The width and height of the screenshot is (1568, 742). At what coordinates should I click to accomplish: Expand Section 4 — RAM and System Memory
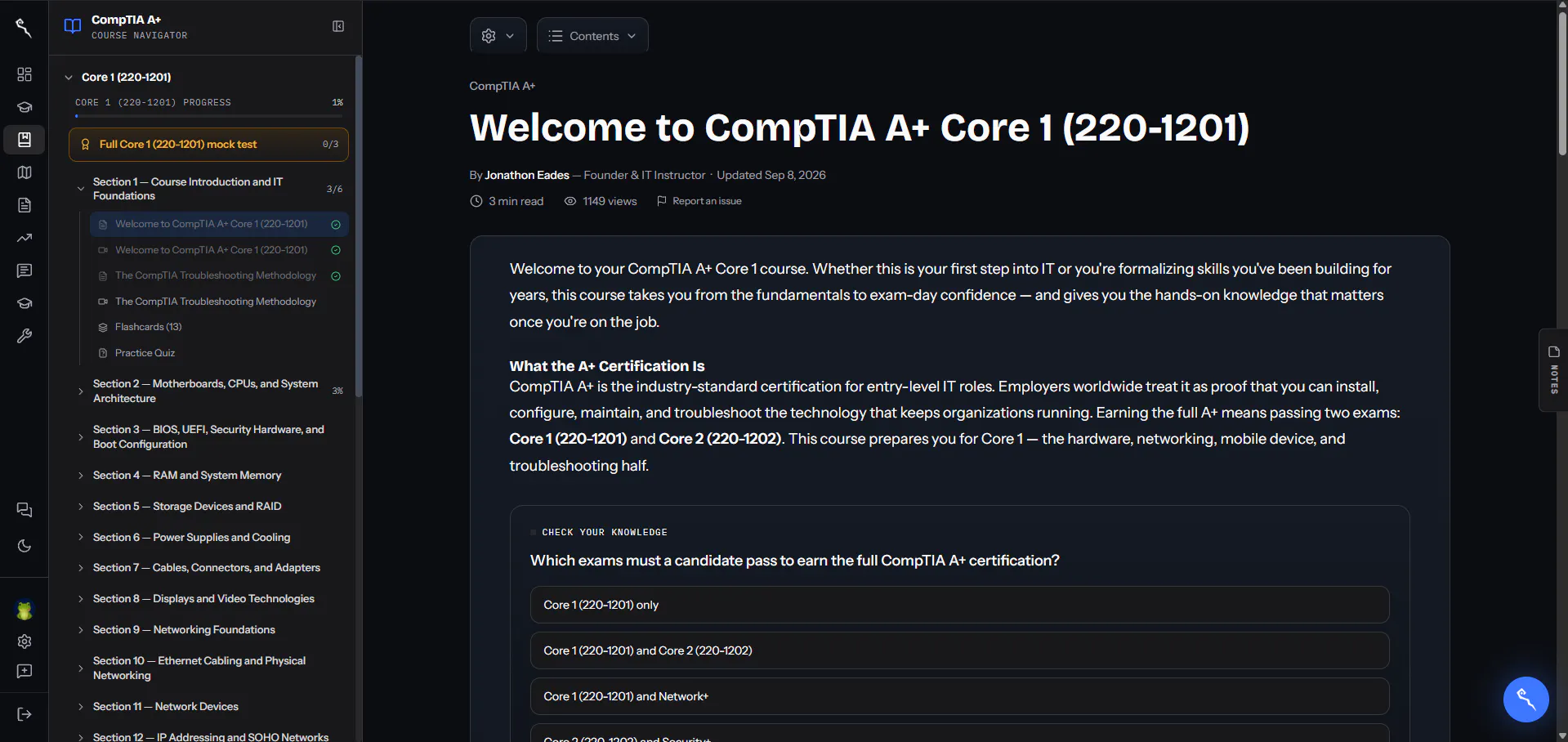[x=81, y=476]
